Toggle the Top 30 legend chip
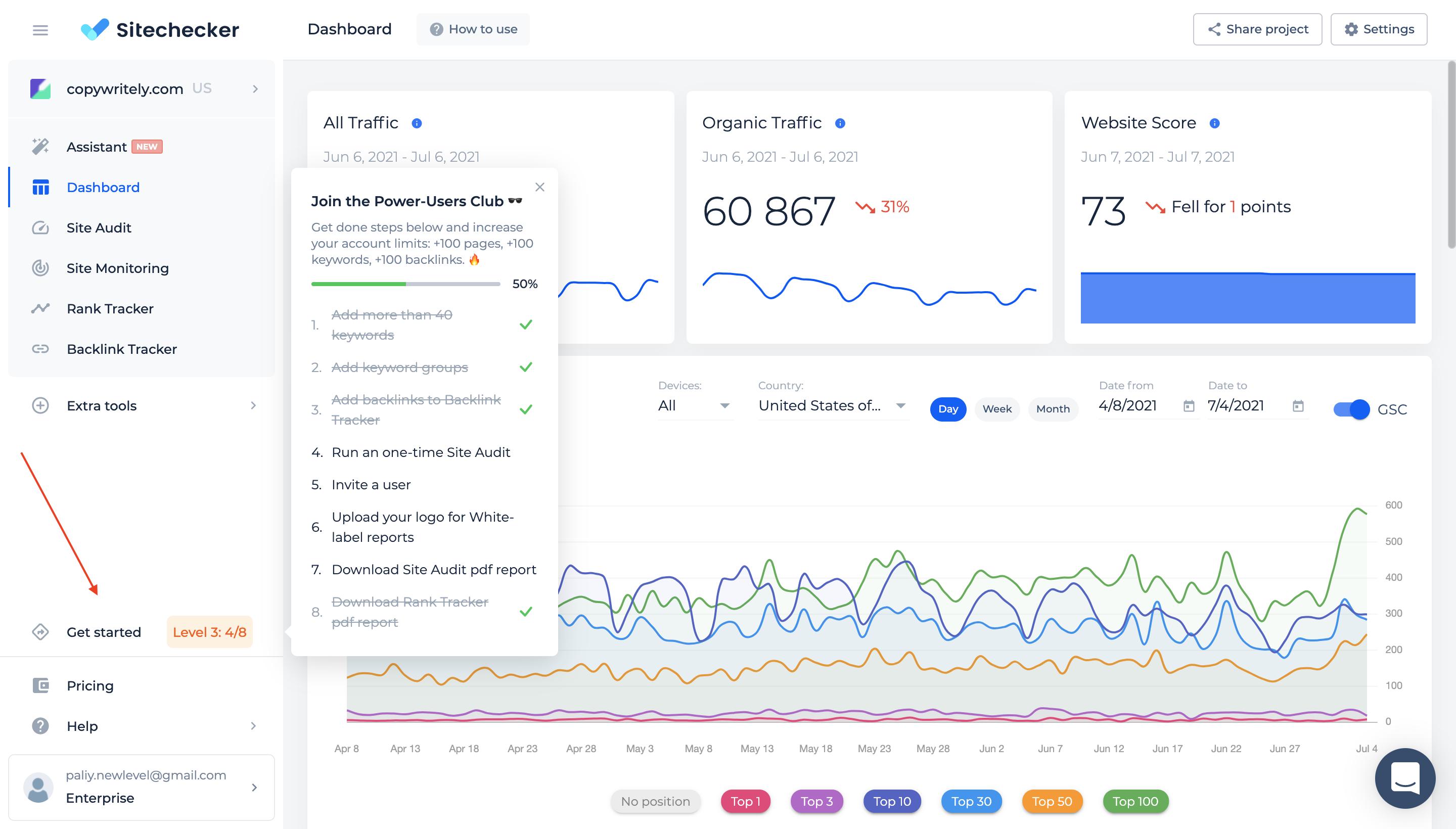Viewport: 1456px width, 829px height. pyautogui.click(x=972, y=801)
